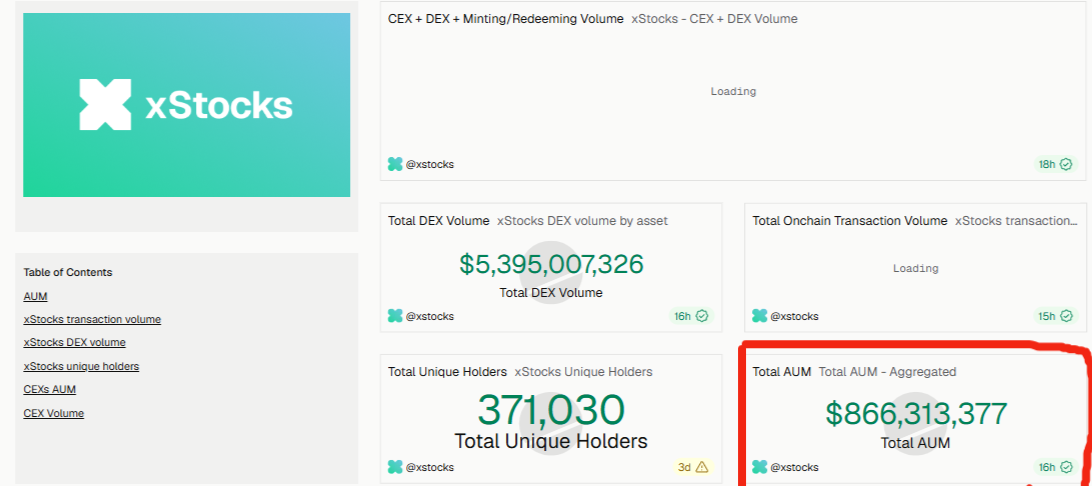Open the CEX + DEX + Minting/Redeeming Volume title
Viewport: 1092px width, 486px height.
click(506, 19)
